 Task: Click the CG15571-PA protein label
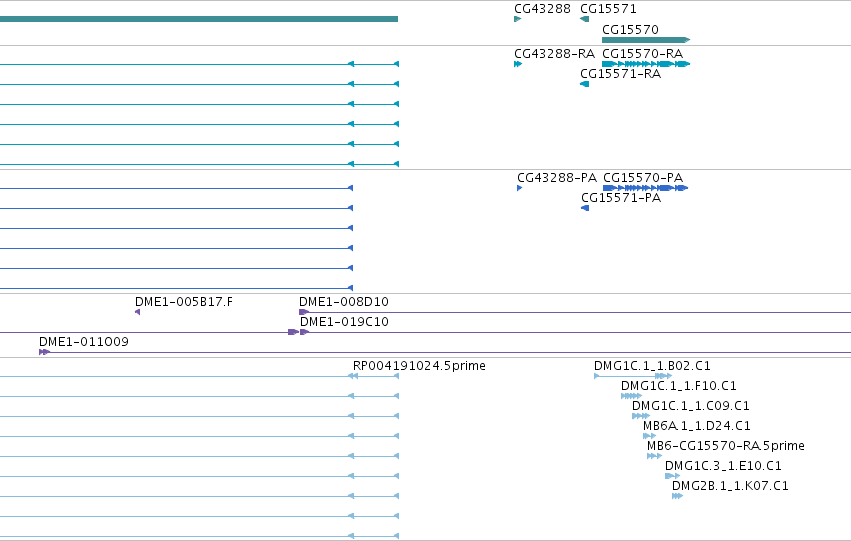click(x=621, y=198)
